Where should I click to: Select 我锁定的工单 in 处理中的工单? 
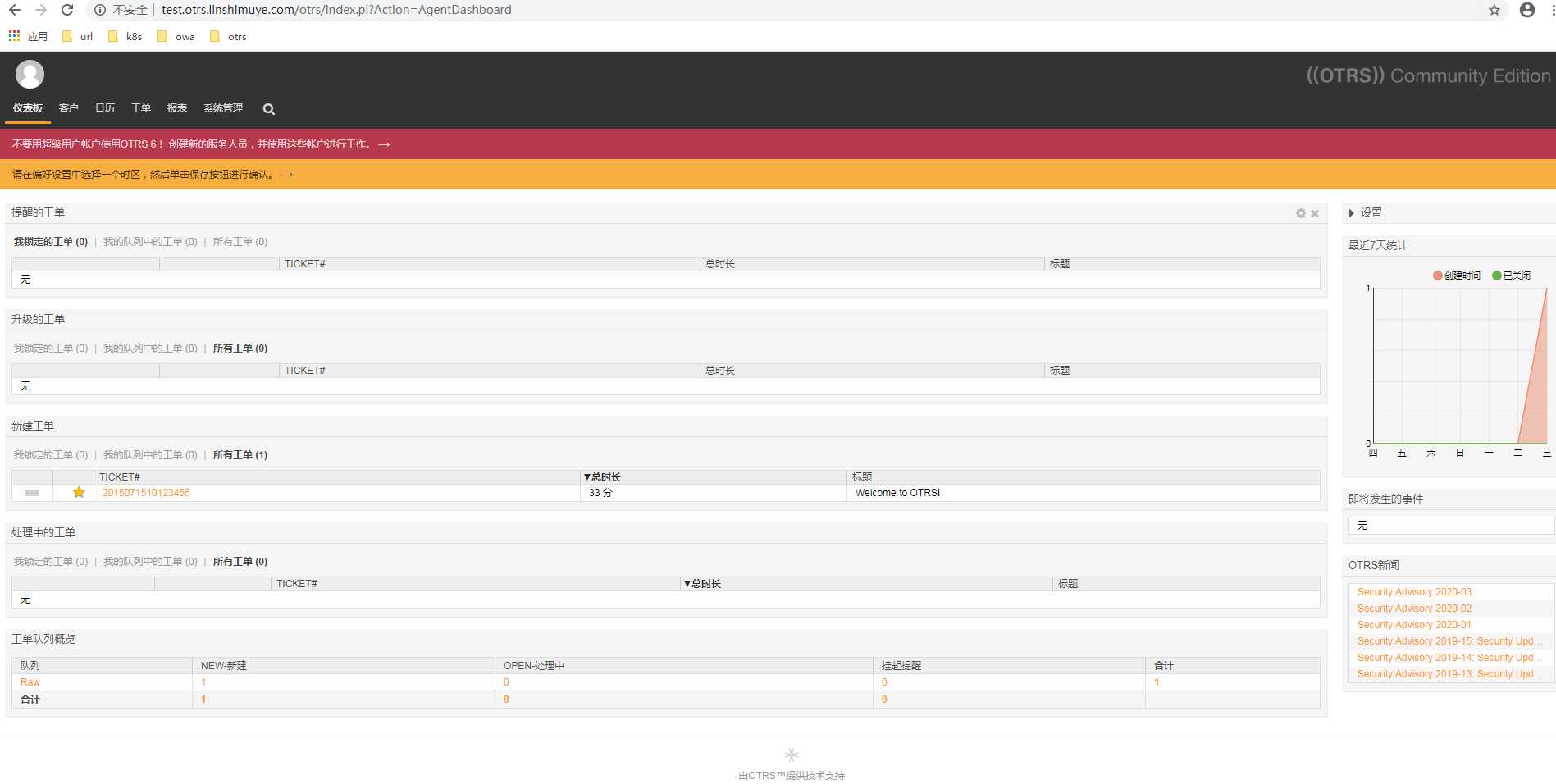click(51, 562)
